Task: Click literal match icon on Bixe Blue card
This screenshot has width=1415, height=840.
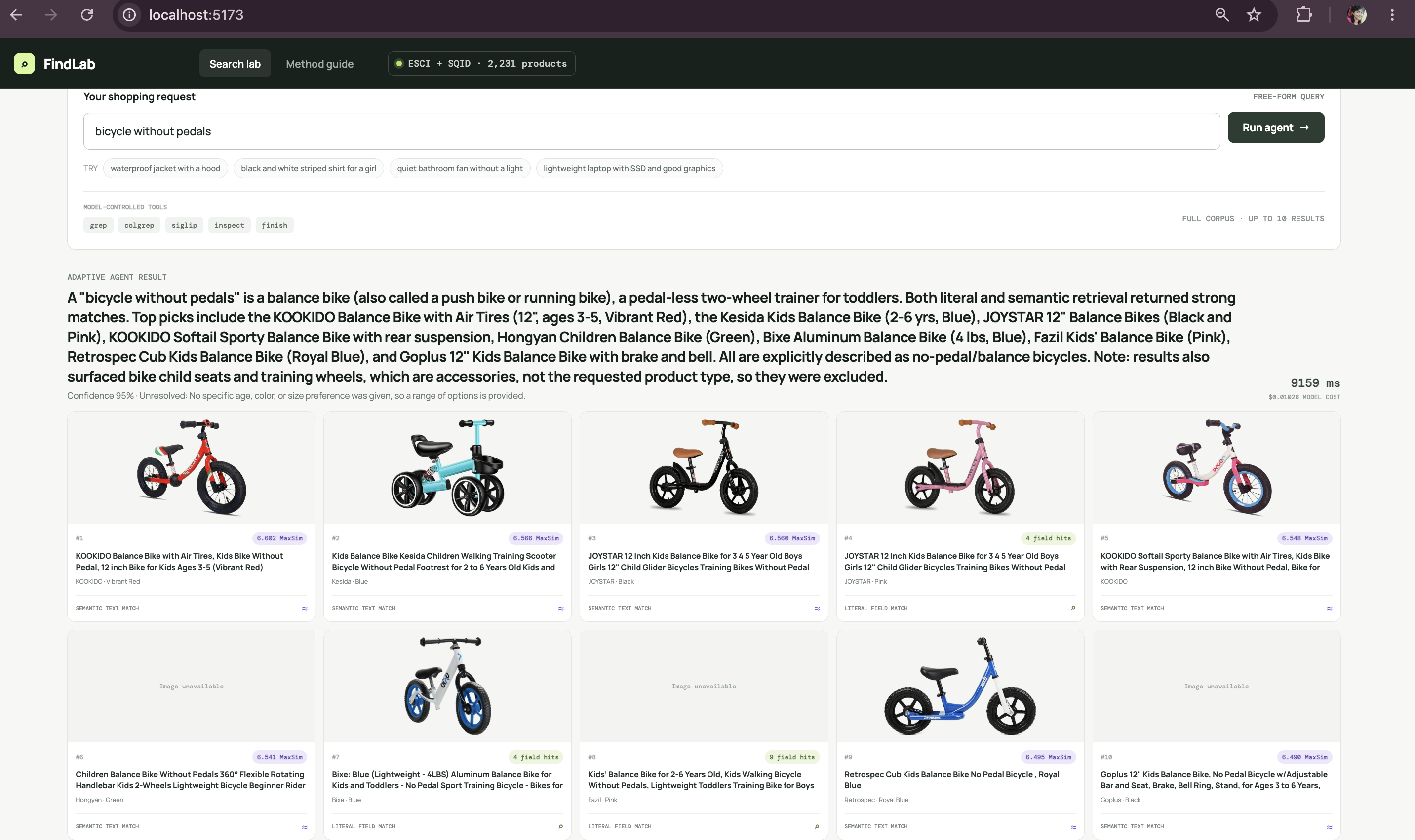Action: (560, 826)
